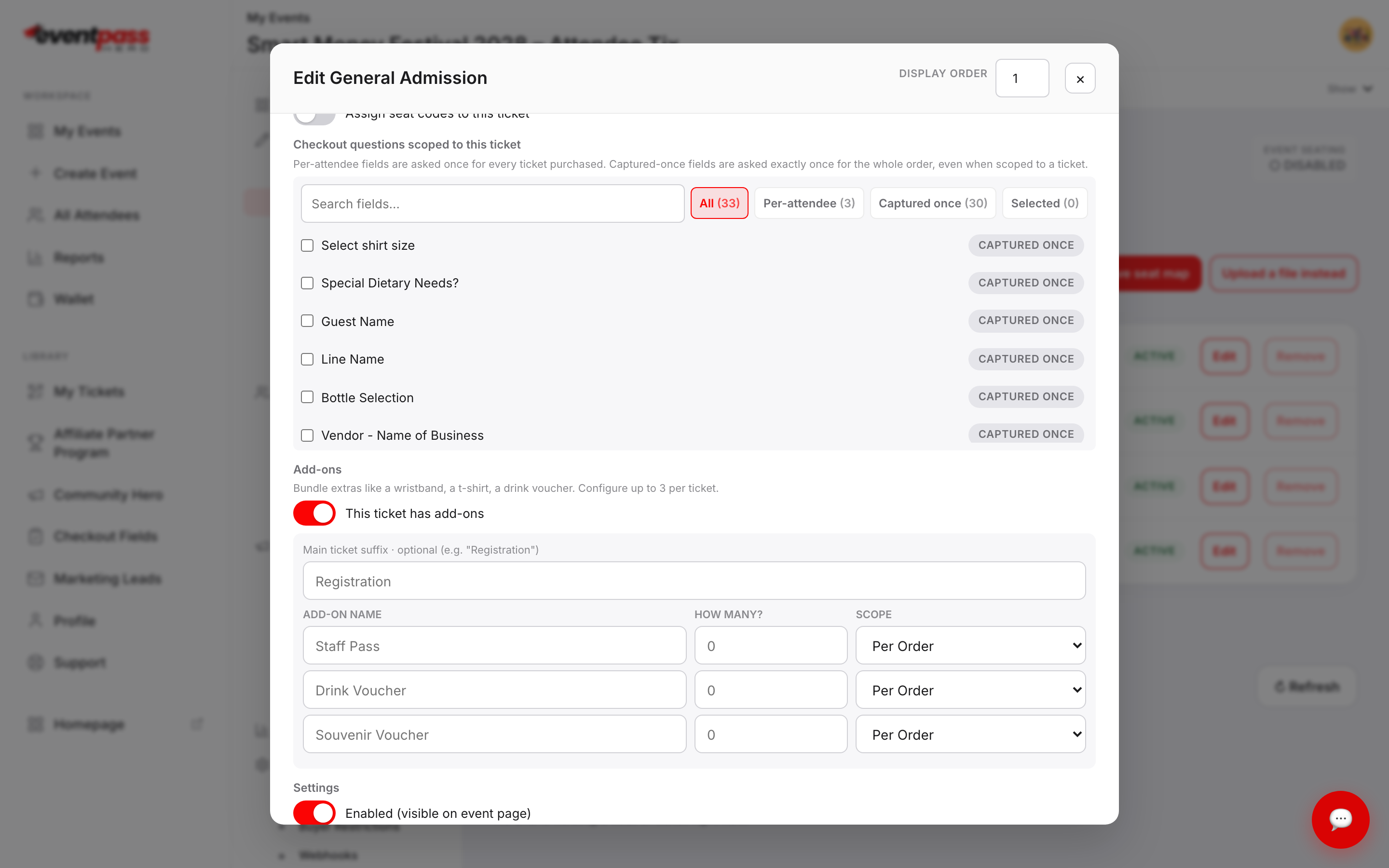Click the Display Order input
The image size is (1389, 868).
(1021, 78)
